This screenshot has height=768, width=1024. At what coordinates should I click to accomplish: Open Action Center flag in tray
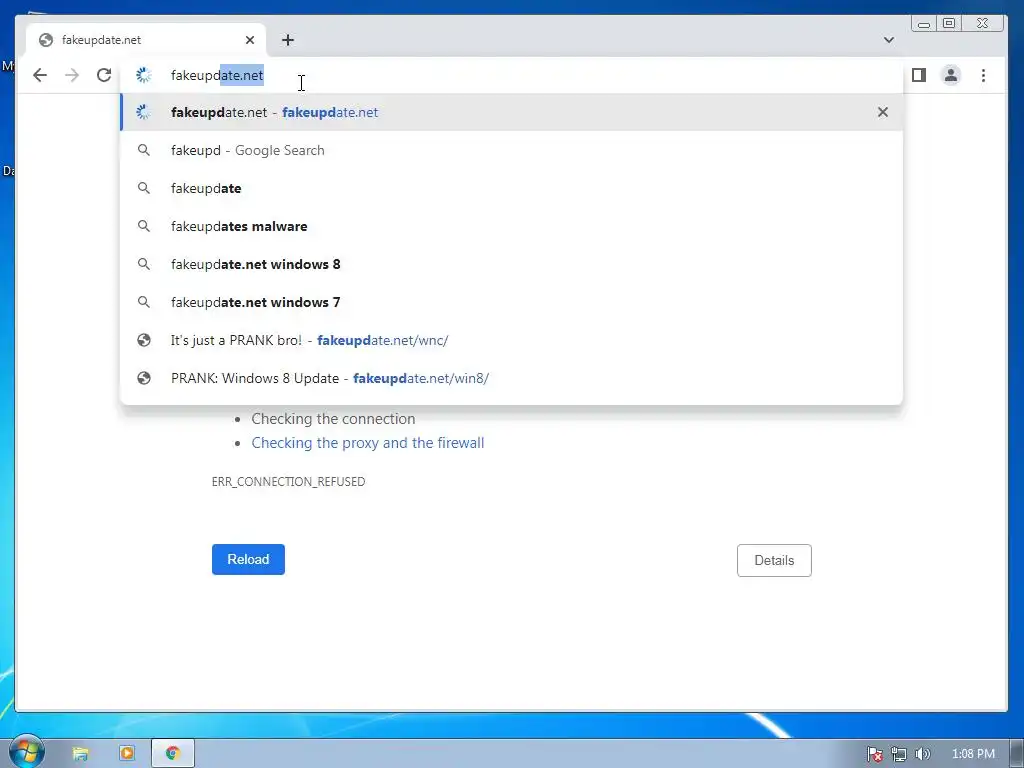[874, 754]
